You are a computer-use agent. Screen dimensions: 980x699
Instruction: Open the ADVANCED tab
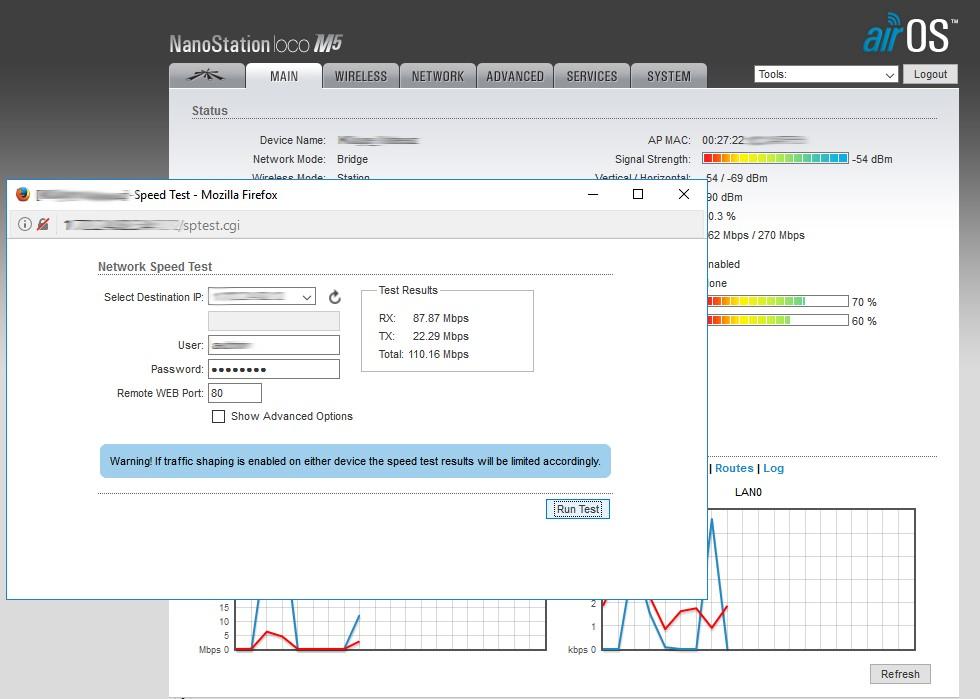point(515,76)
